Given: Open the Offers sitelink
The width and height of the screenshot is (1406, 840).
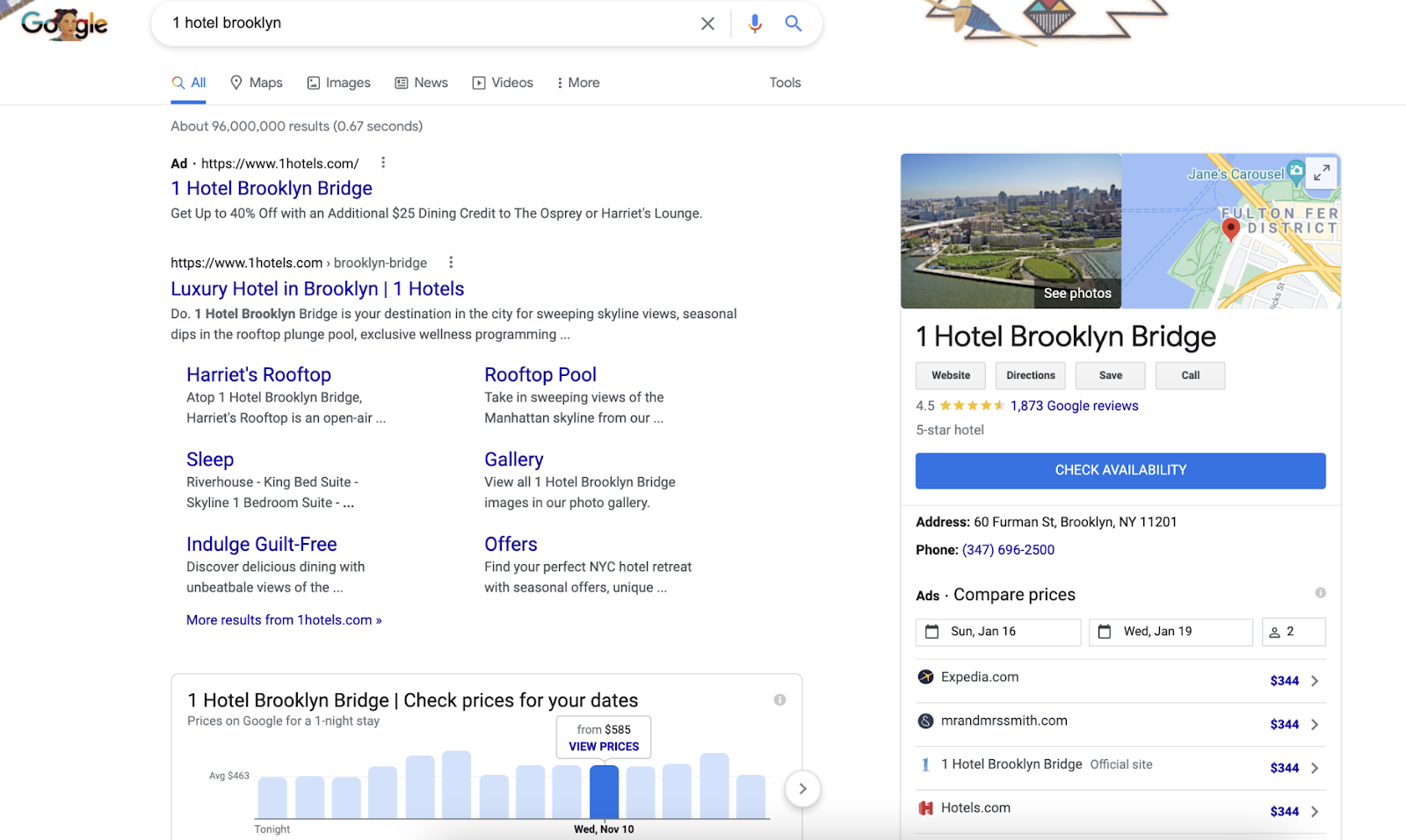Looking at the screenshot, I should [x=511, y=545].
